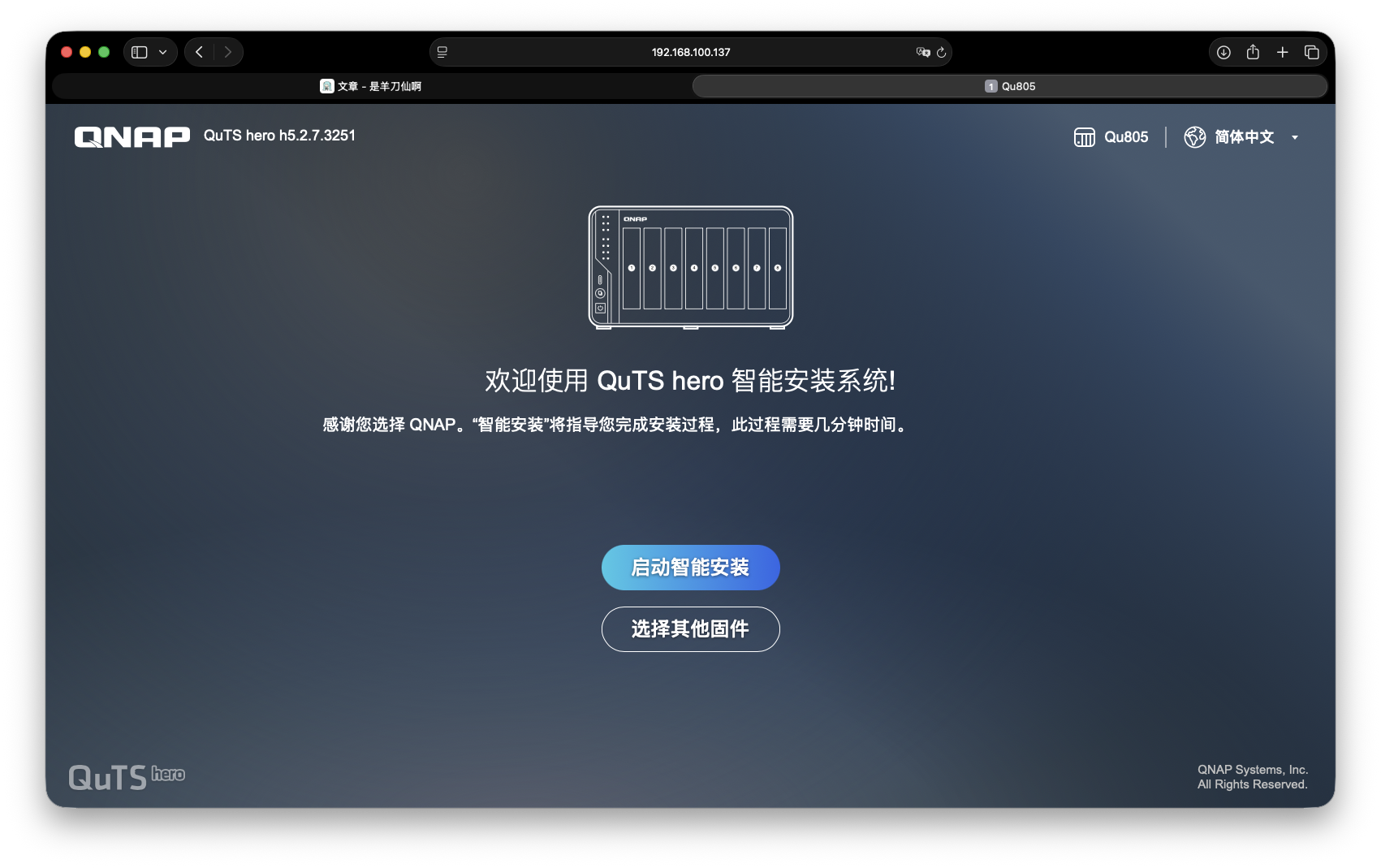
Task: Click the 选择其他固件 button
Action: point(690,629)
